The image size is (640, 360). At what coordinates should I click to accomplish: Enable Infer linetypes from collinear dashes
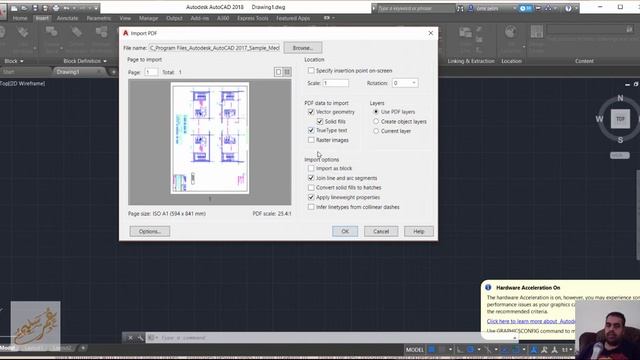point(311,207)
